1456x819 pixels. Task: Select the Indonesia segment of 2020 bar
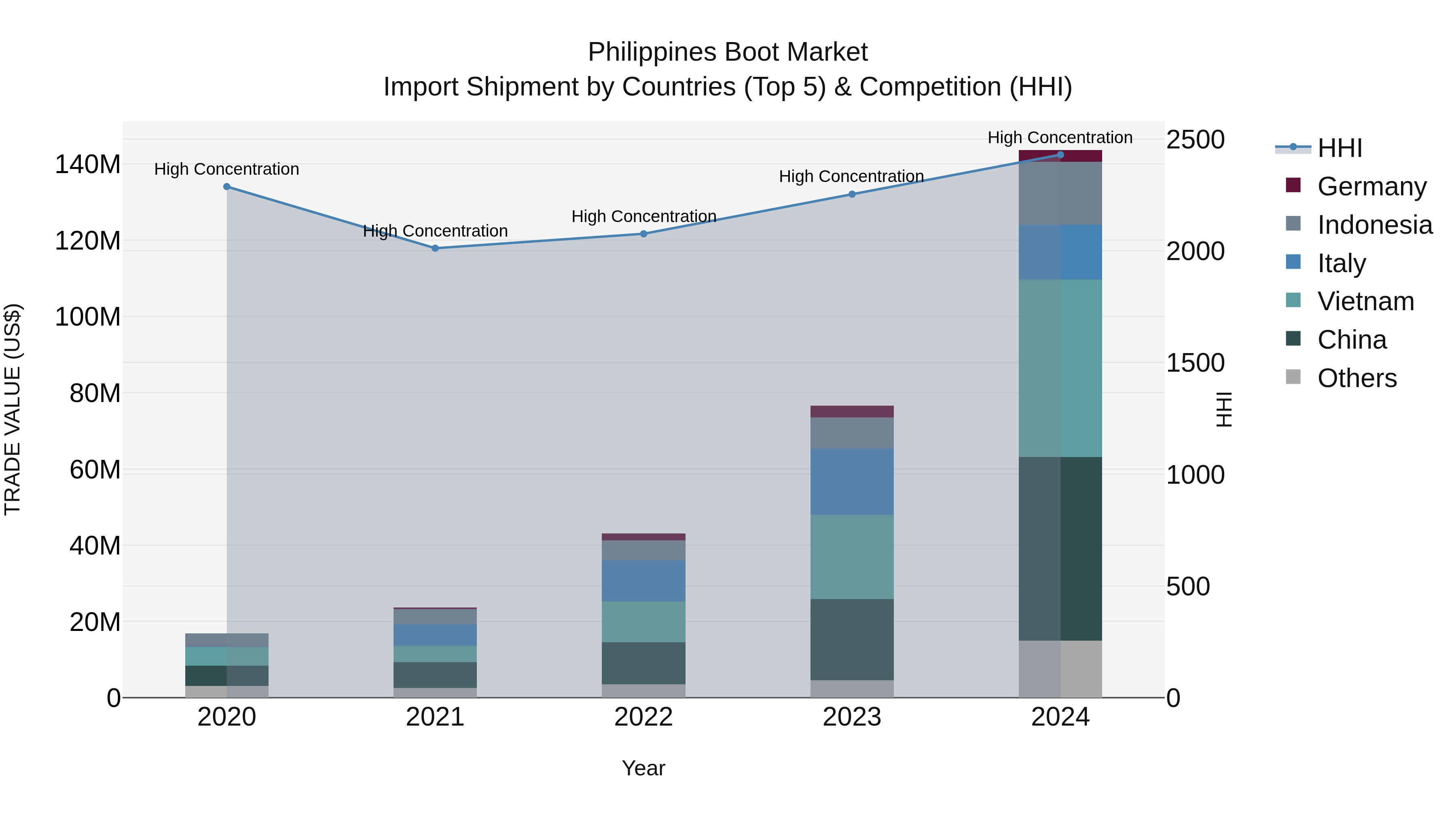point(226,640)
